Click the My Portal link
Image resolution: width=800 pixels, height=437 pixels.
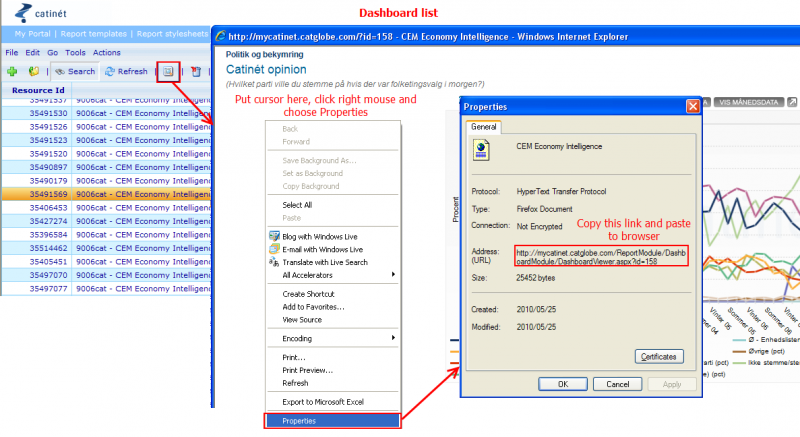(33, 34)
